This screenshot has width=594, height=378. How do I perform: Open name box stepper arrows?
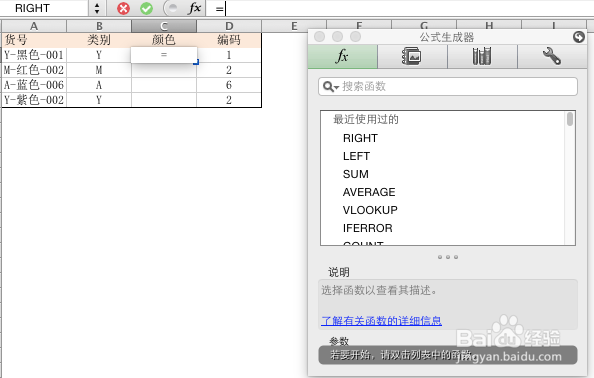97,8
